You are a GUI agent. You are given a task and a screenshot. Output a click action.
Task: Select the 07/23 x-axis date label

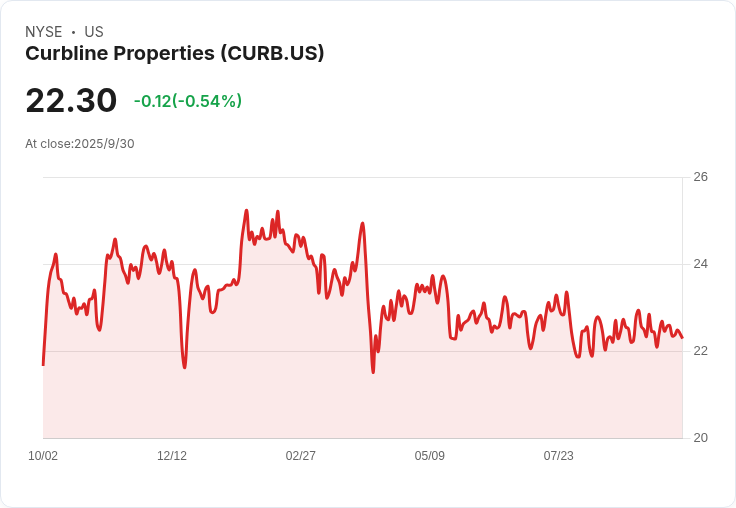point(559,455)
